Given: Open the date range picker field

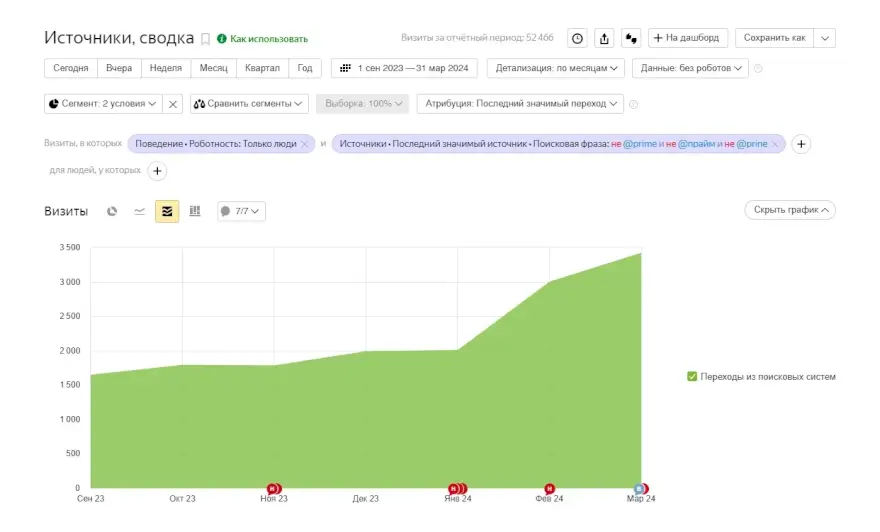Looking at the screenshot, I should tap(404, 68).
